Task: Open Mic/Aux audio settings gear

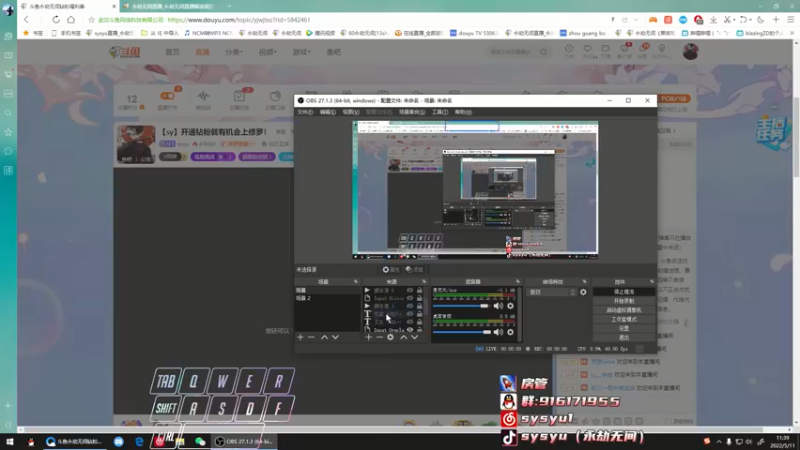Action: point(510,306)
